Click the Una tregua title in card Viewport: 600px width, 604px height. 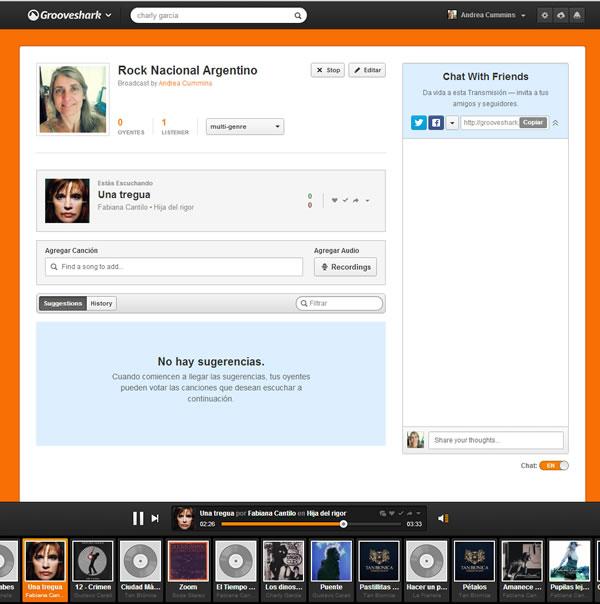coord(124,195)
